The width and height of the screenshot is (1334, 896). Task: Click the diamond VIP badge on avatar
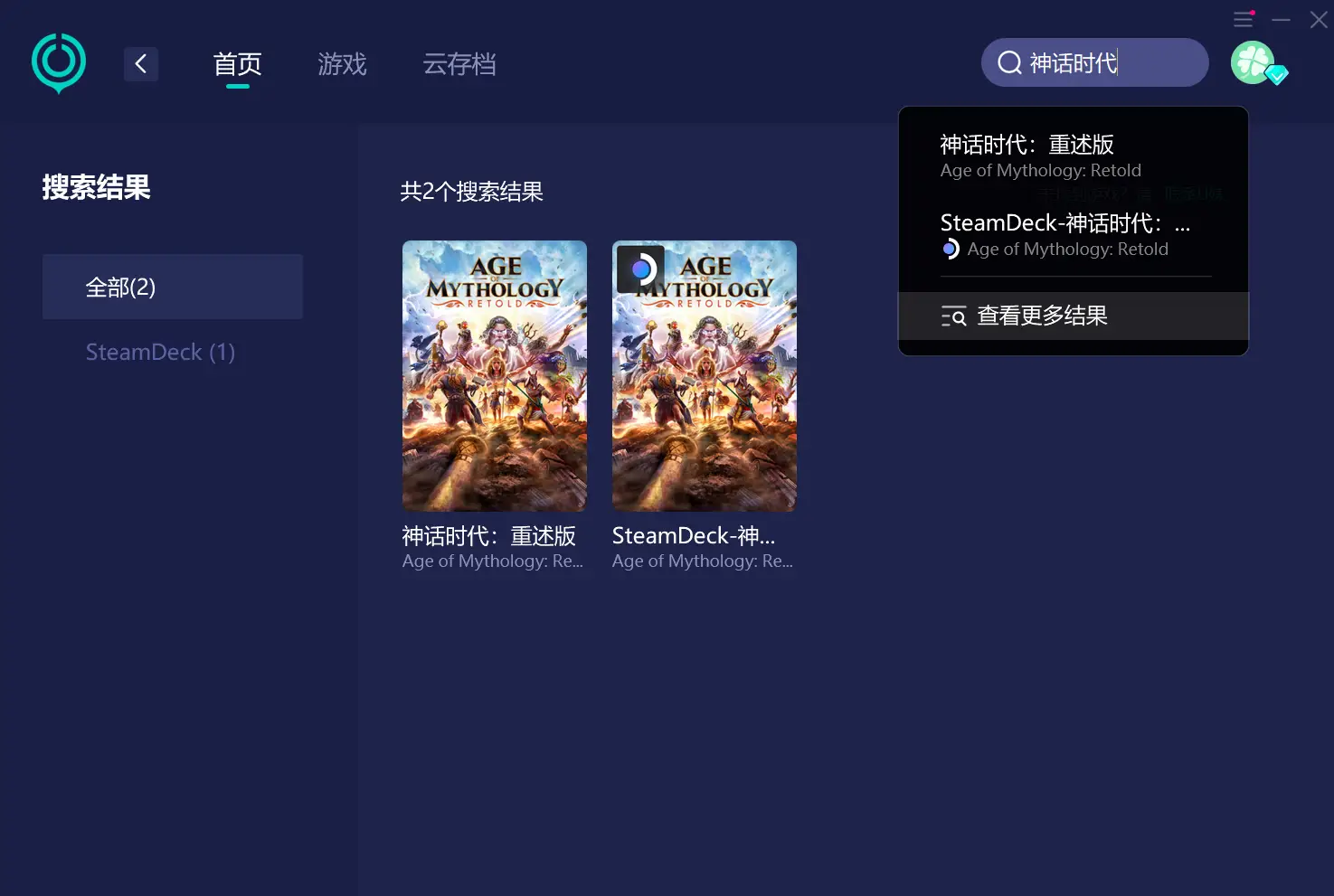point(1276,75)
